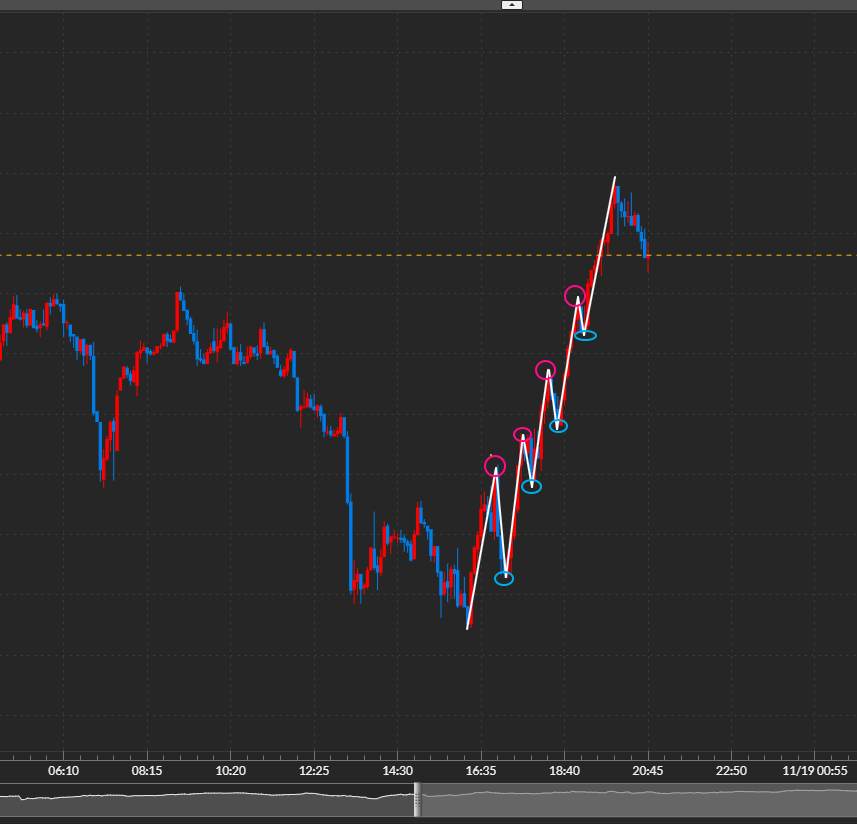Select the smallest pink circle marker
The width and height of the screenshot is (857, 825).
(522, 434)
